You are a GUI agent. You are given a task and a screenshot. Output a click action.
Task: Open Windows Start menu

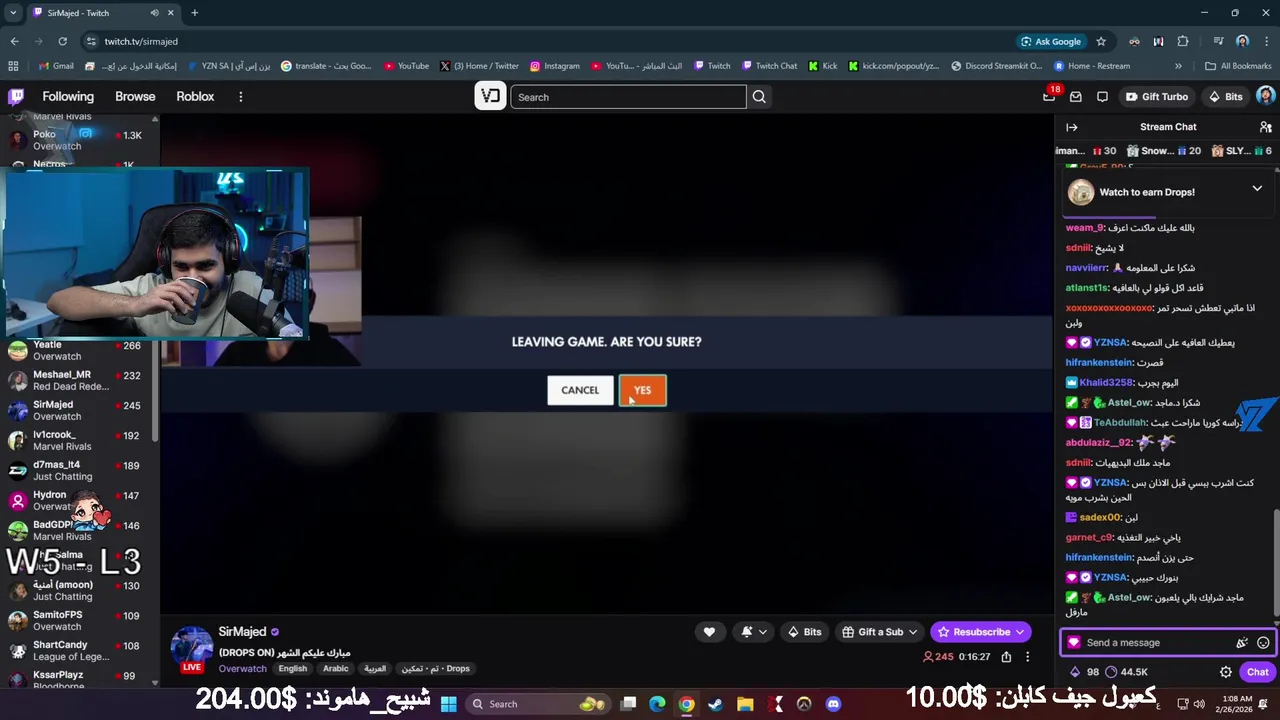[x=448, y=704]
